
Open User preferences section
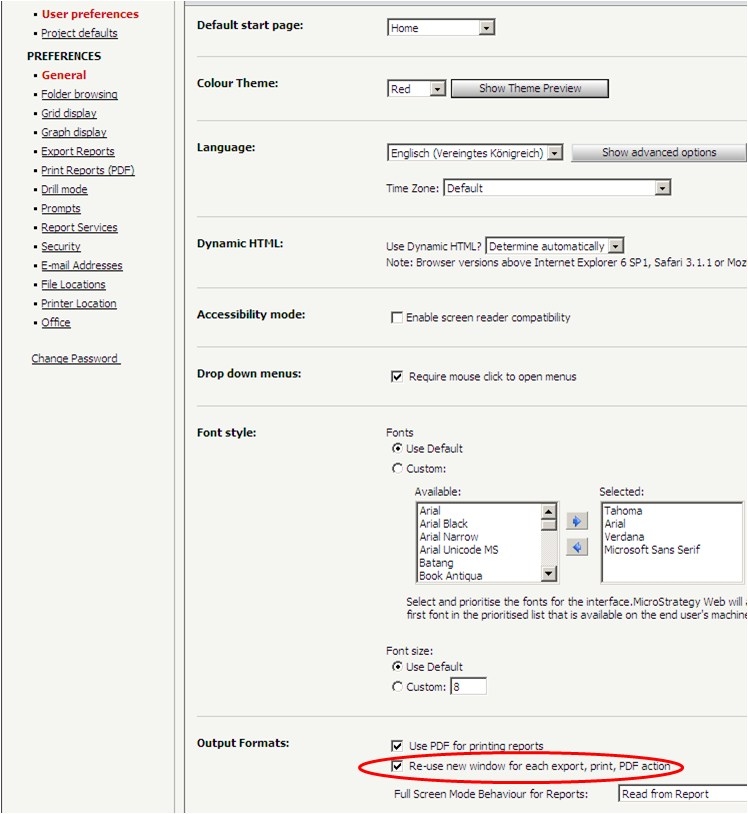click(90, 14)
